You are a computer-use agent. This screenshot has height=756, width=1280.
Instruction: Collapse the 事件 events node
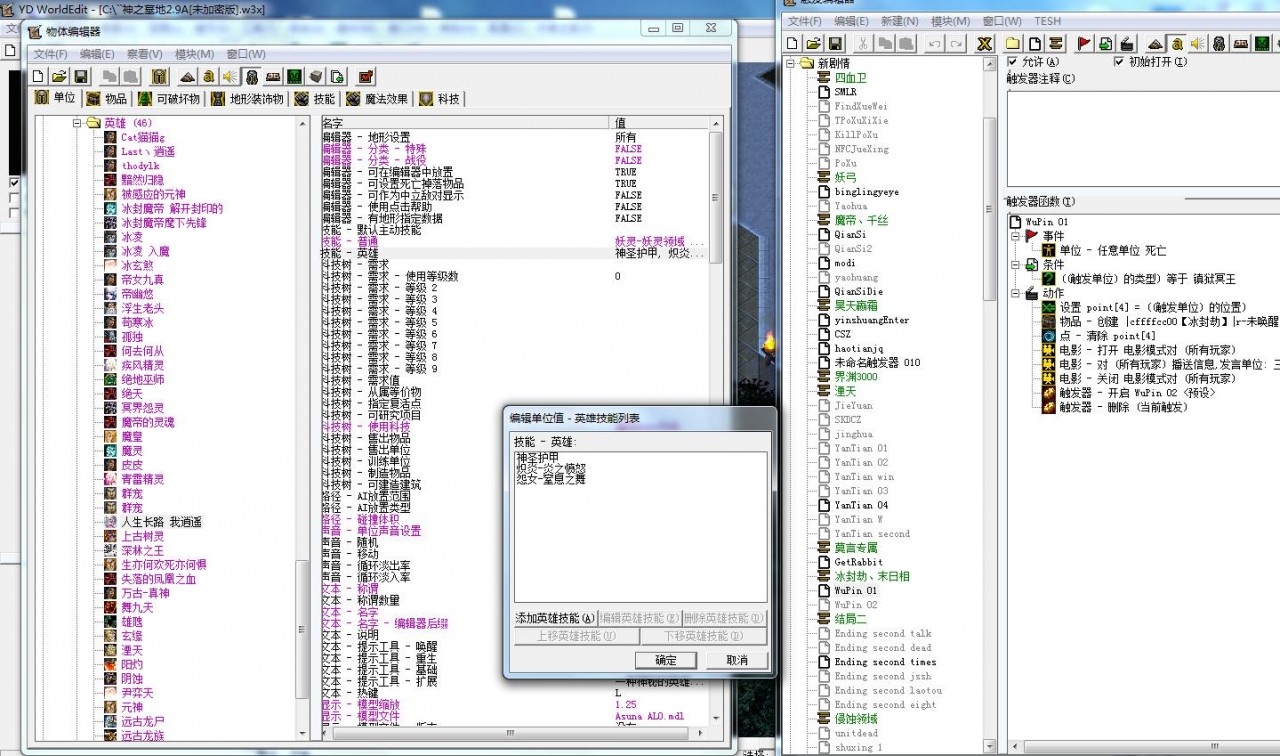tap(1016, 236)
